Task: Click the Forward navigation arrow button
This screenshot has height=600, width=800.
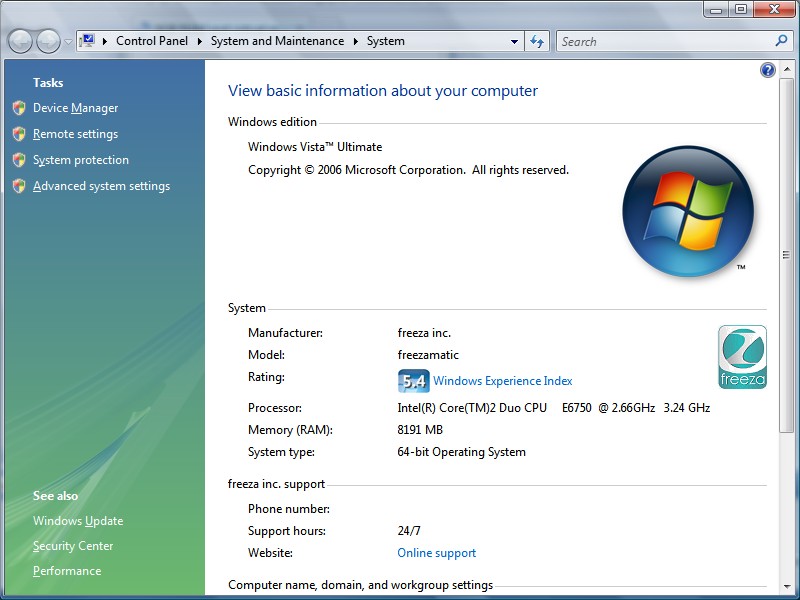Action: tap(48, 41)
